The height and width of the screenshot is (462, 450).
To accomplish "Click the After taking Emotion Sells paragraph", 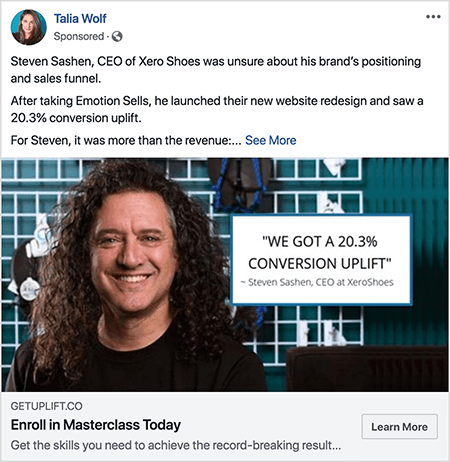I will pos(217,109).
